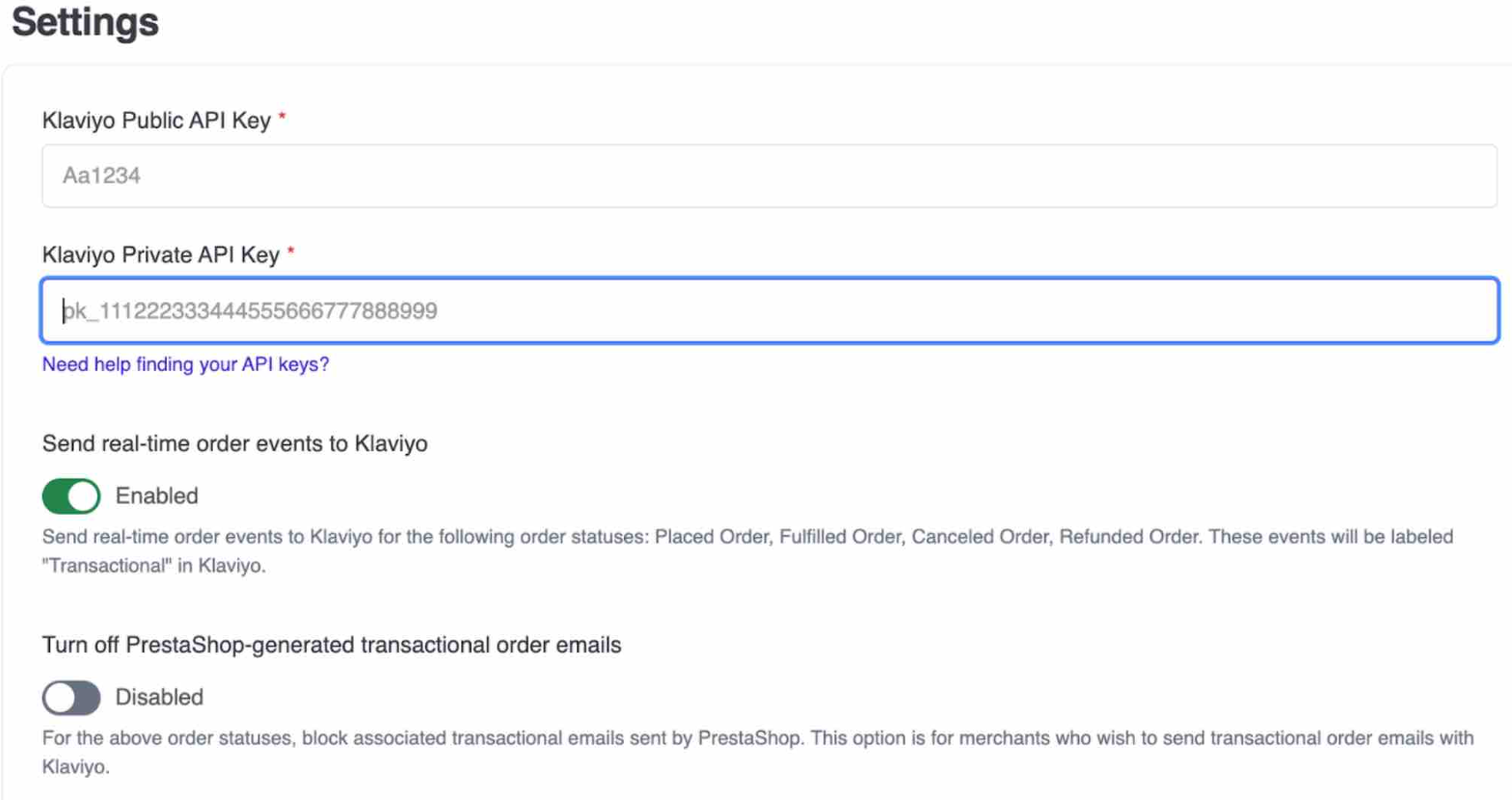Click the "Aa1234" placeholder text
This screenshot has height=800, width=1512.
(x=101, y=176)
